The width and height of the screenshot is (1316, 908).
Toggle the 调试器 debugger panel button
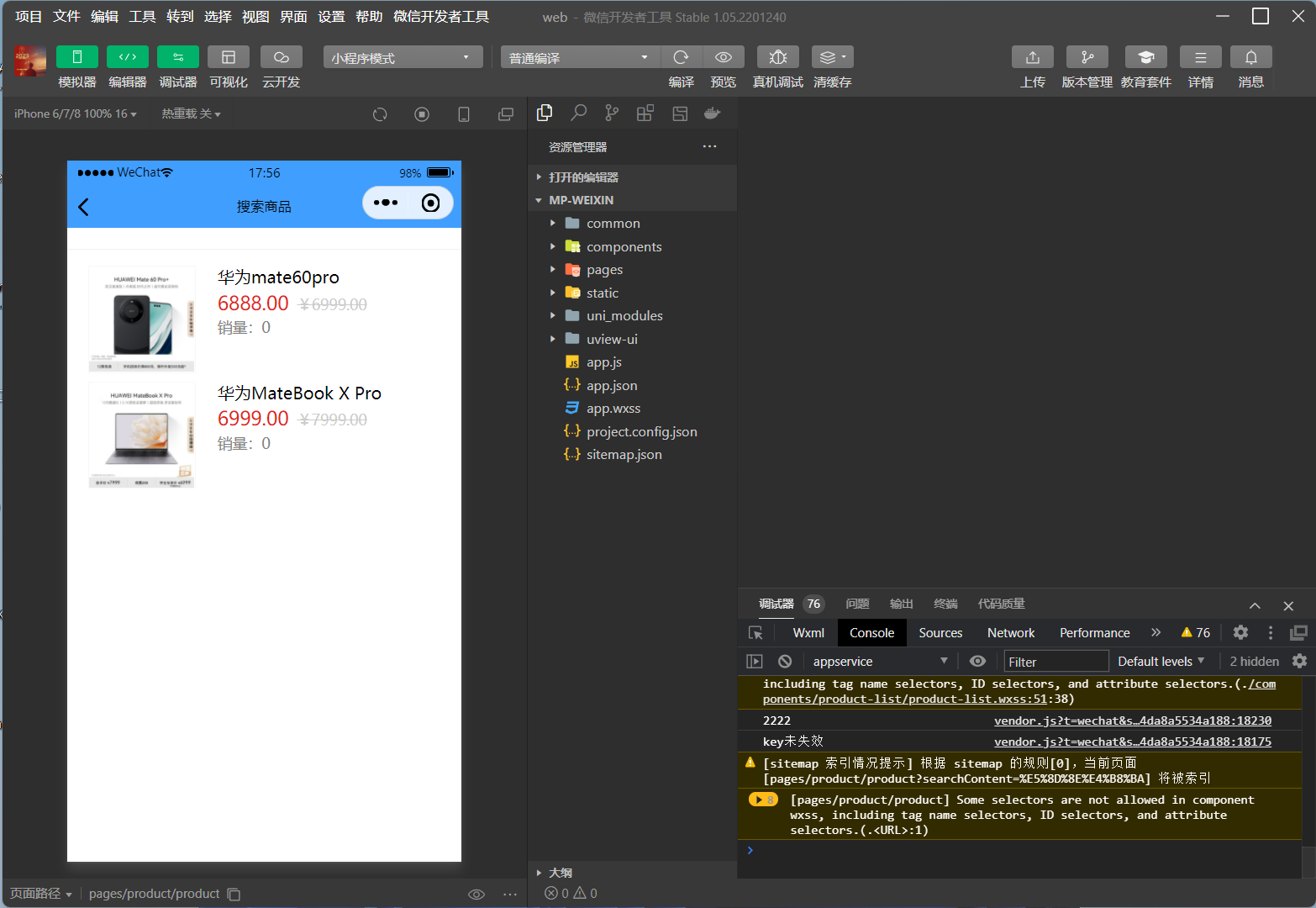tap(178, 57)
